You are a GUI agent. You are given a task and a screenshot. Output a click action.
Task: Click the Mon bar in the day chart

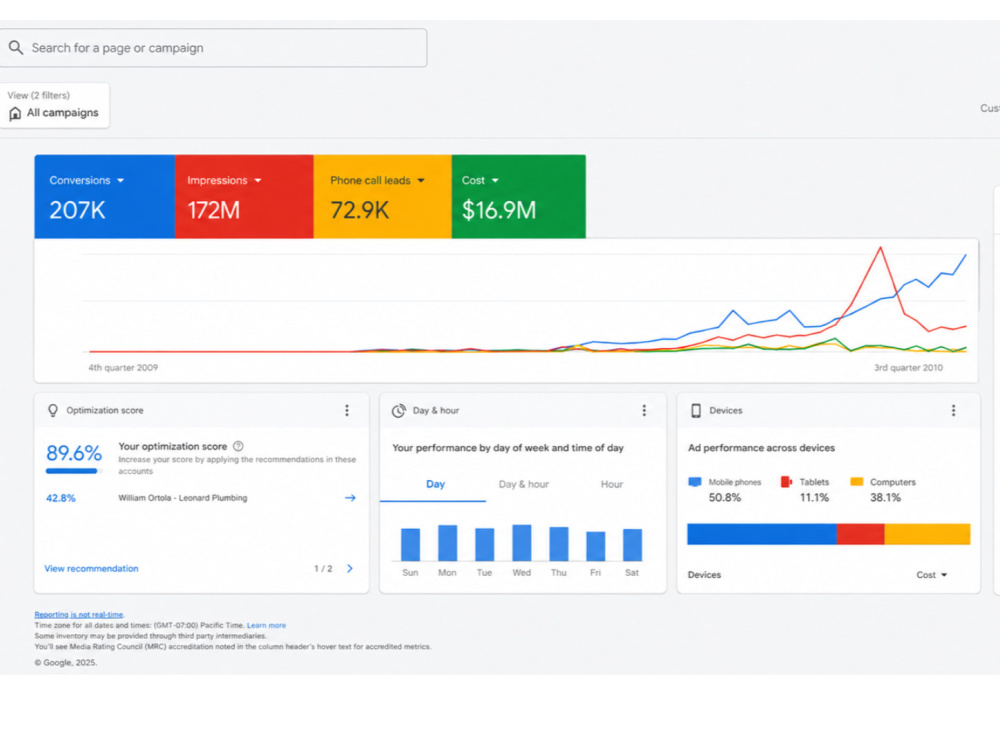tap(447, 543)
